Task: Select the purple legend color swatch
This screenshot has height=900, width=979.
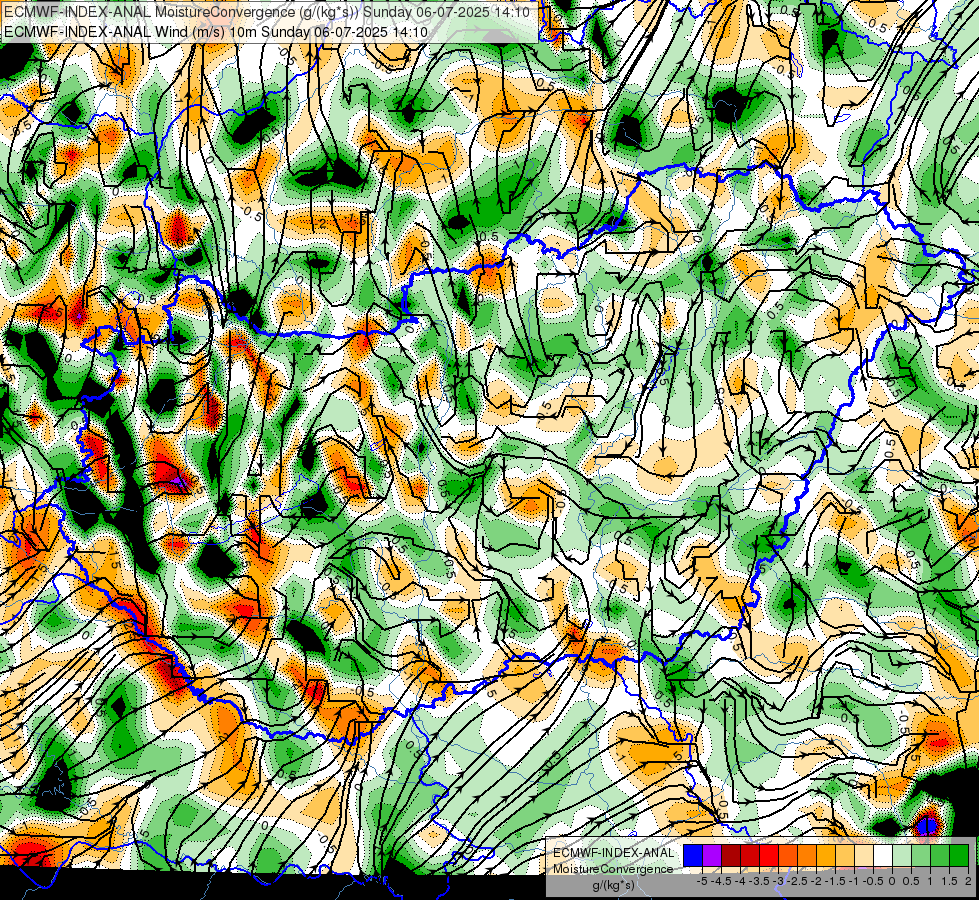Action: [712, 855]
